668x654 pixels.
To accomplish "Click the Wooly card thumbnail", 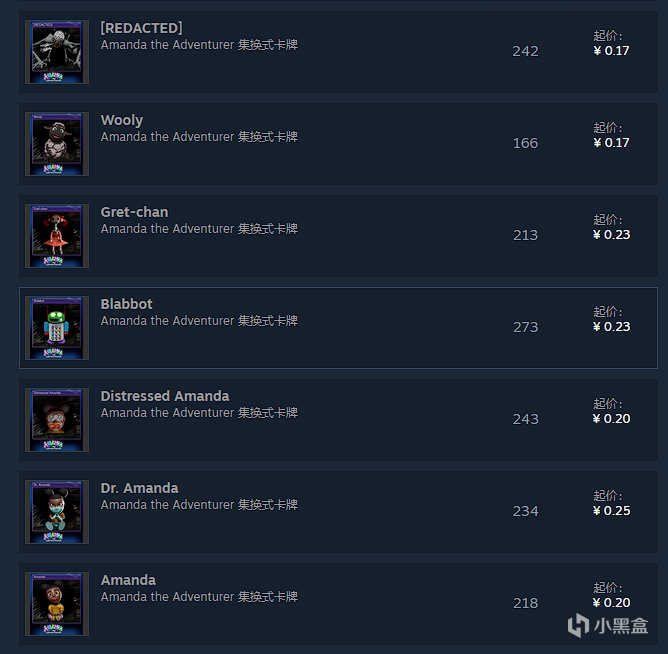I will 57,144.
